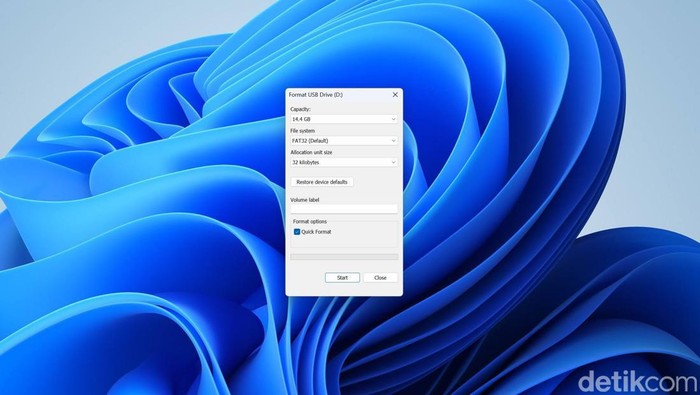Click the Start button to begin formatting

pos(342,278)
